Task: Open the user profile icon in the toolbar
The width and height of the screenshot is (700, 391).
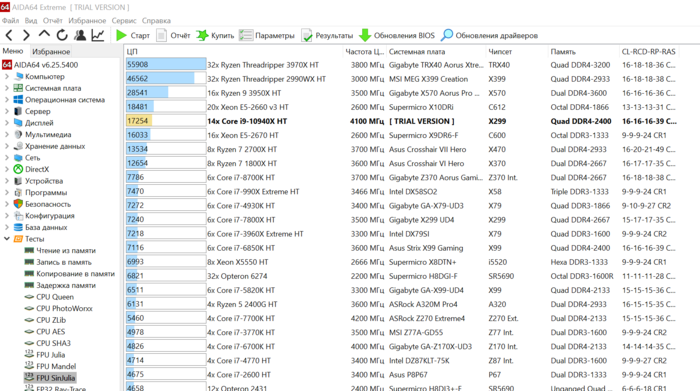Action: pyautogui.click(x=80, y=35)
